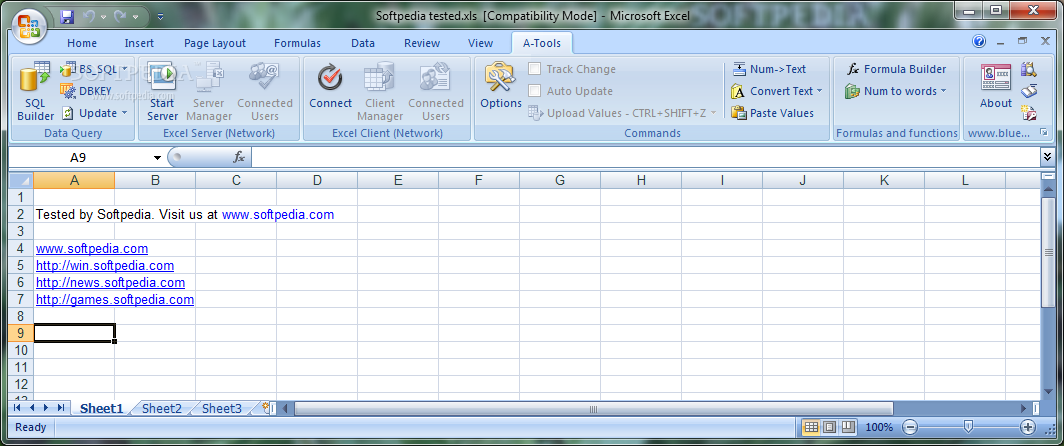Switch to Page Break Preview in status bar
The image size is (1064, 446).
pyautogui.click(x=848, y=427)
